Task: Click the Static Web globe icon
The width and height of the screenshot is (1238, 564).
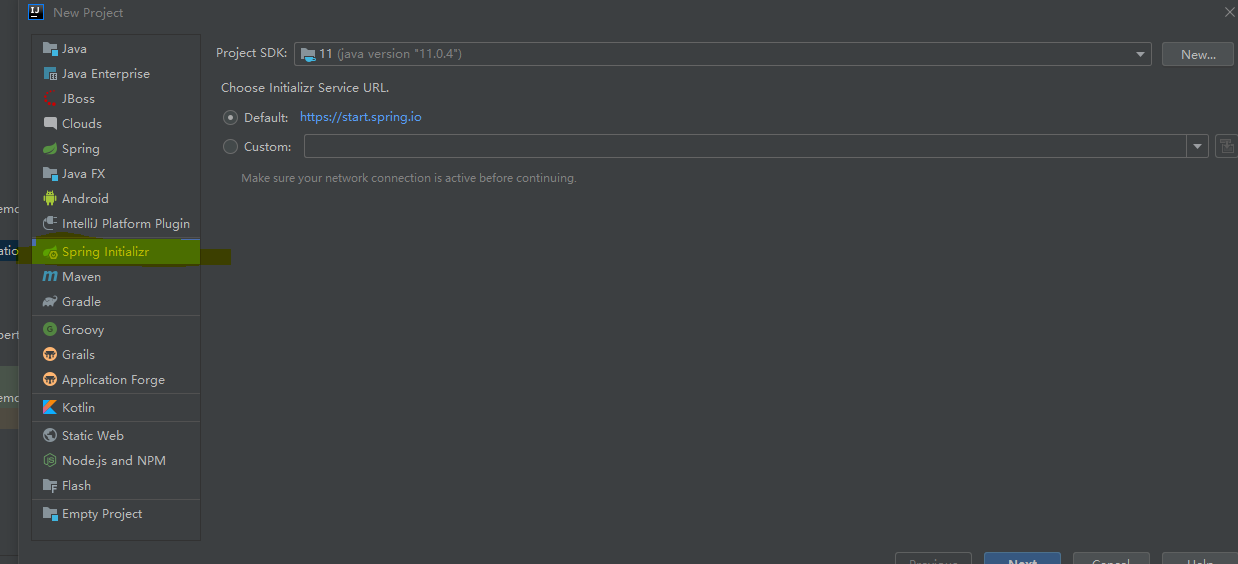Action: [x=50, y=436]
